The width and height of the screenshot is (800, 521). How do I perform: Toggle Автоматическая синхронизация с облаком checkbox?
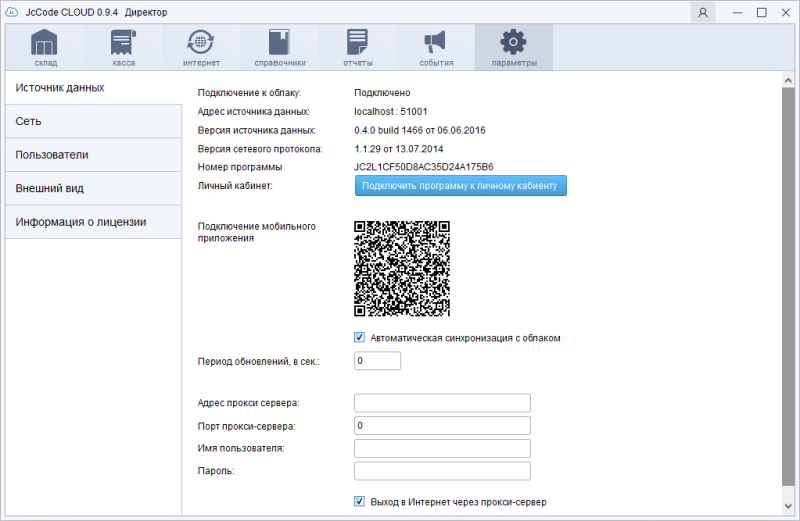pos(360,338)
